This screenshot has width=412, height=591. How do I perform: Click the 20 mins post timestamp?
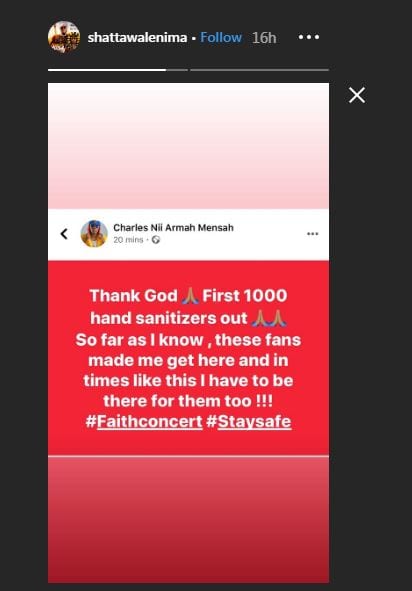pos(128,240)
